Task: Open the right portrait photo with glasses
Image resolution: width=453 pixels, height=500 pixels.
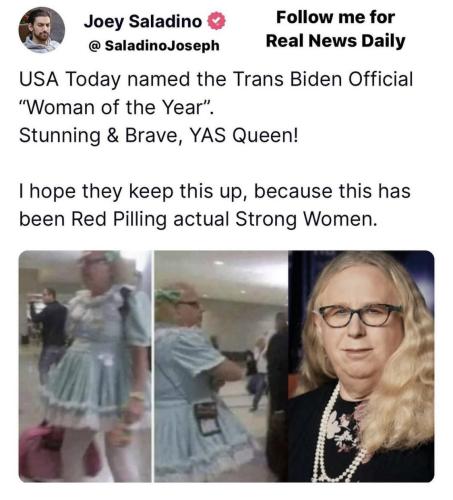Action: coord(361,366)
